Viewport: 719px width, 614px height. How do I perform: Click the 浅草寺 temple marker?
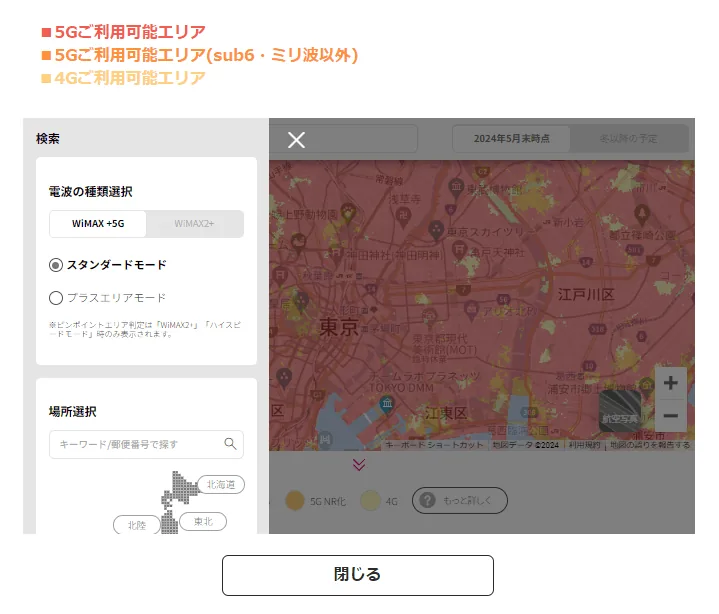(x=404, y=217)
